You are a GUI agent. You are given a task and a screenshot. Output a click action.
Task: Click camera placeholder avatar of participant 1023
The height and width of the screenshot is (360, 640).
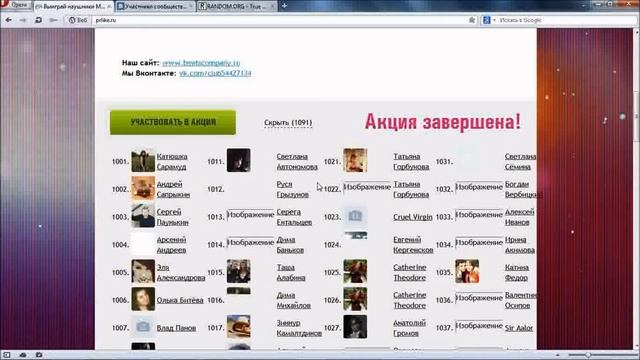[355, 216]
